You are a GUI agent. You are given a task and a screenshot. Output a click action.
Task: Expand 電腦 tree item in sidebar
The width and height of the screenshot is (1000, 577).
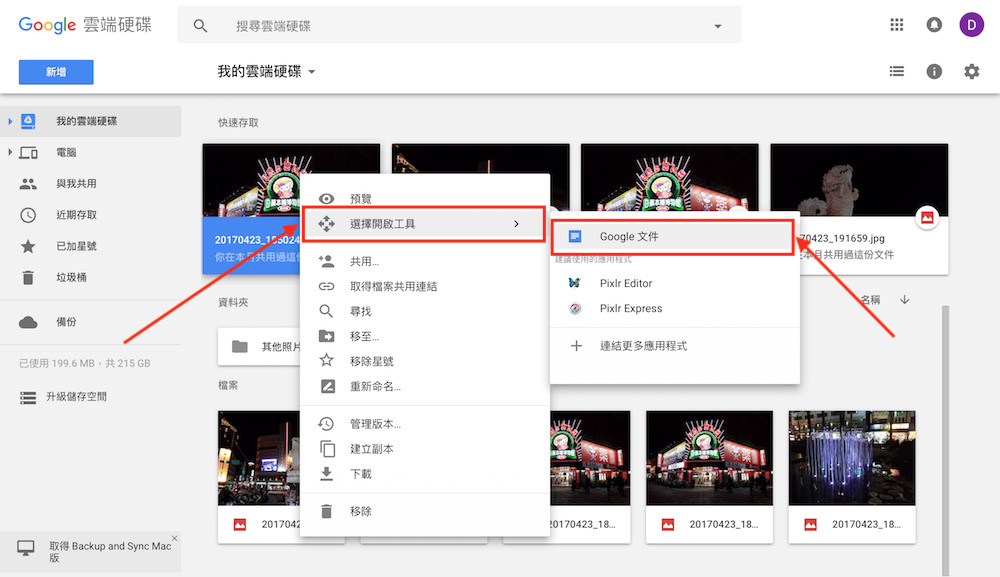click(x=10, y=152)
